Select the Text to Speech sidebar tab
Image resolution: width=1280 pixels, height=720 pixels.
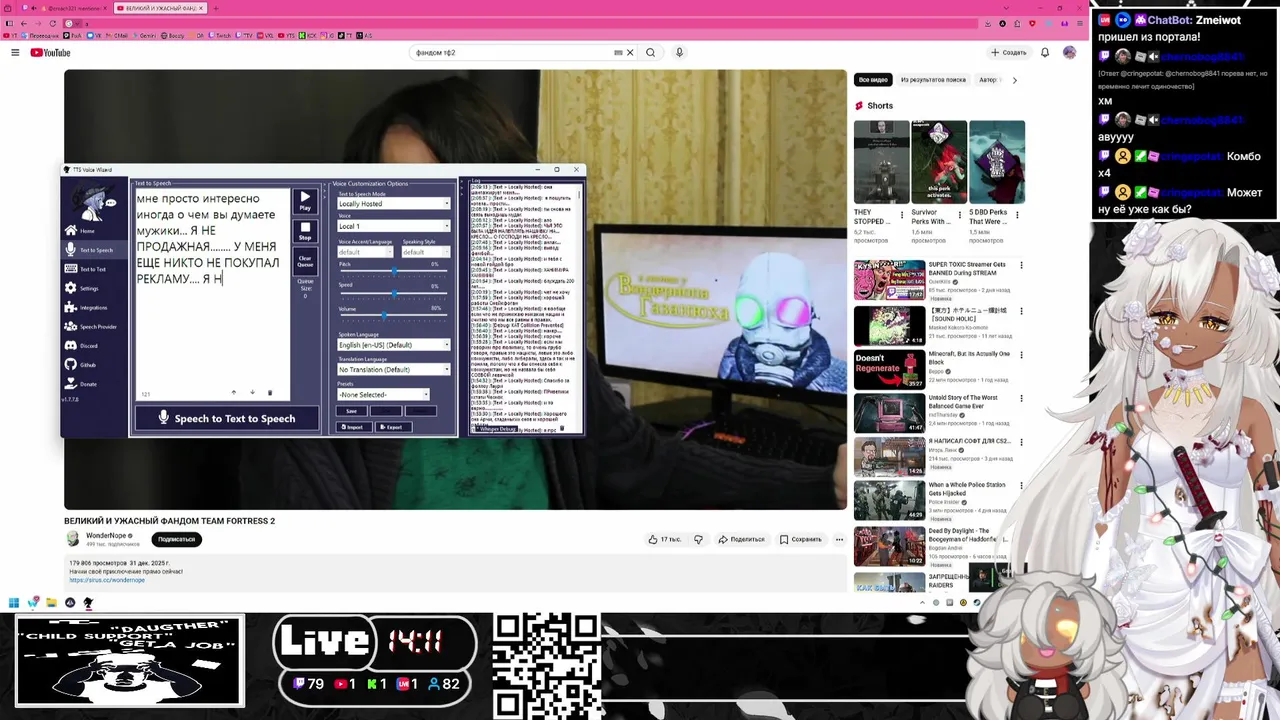coord(94,250)
